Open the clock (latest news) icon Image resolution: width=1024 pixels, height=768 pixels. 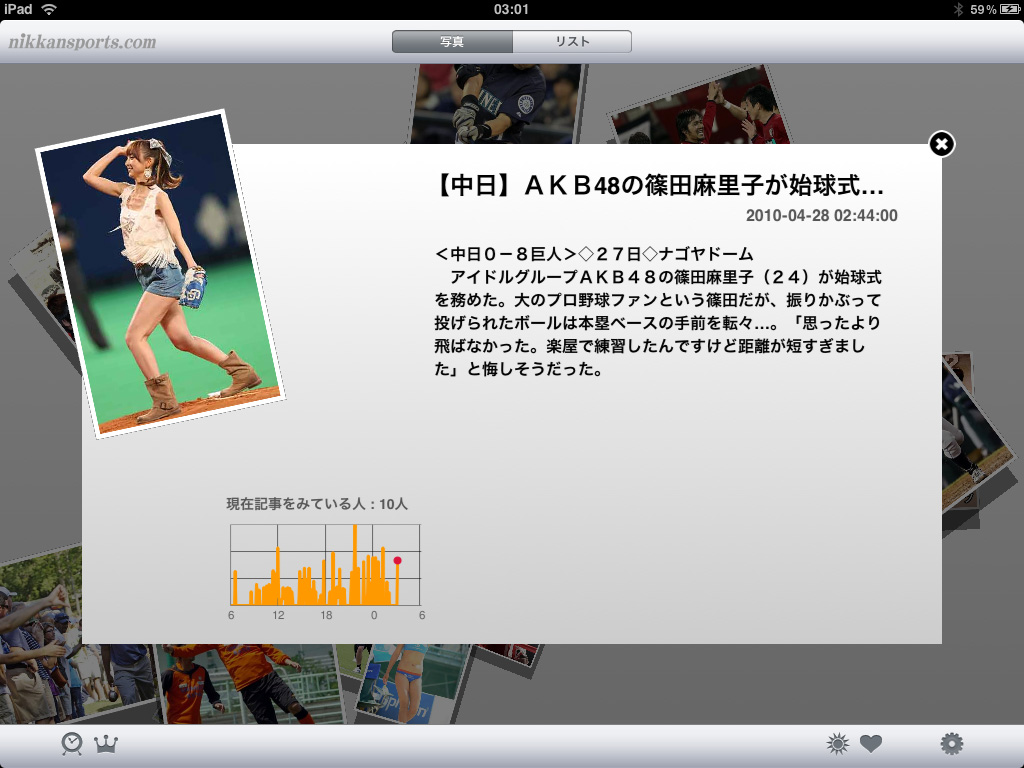point(72,743)
